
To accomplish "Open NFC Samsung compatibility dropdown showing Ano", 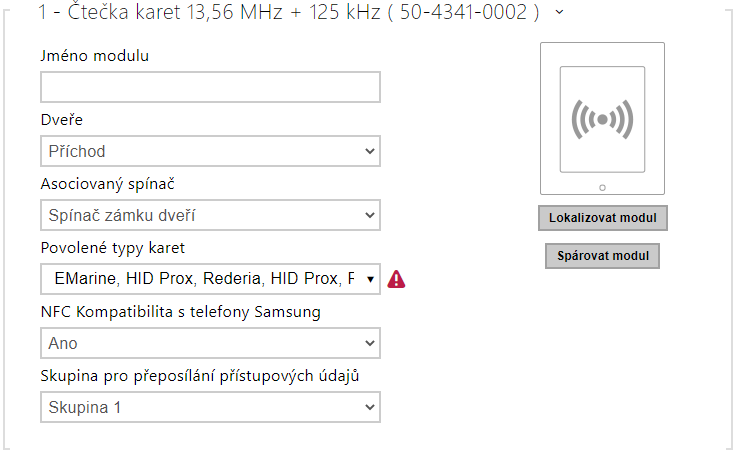I will pyautogui.click(x=211, y=343).
